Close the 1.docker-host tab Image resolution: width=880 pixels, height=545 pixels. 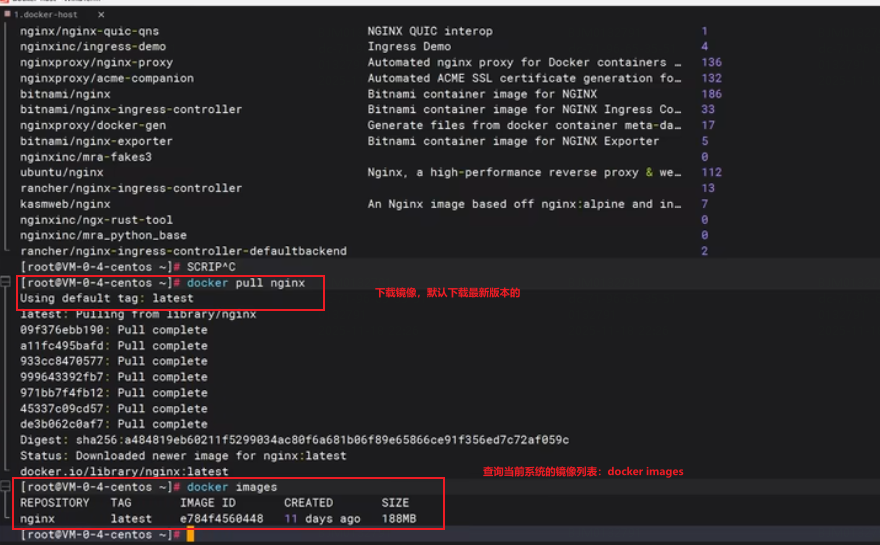101,15
